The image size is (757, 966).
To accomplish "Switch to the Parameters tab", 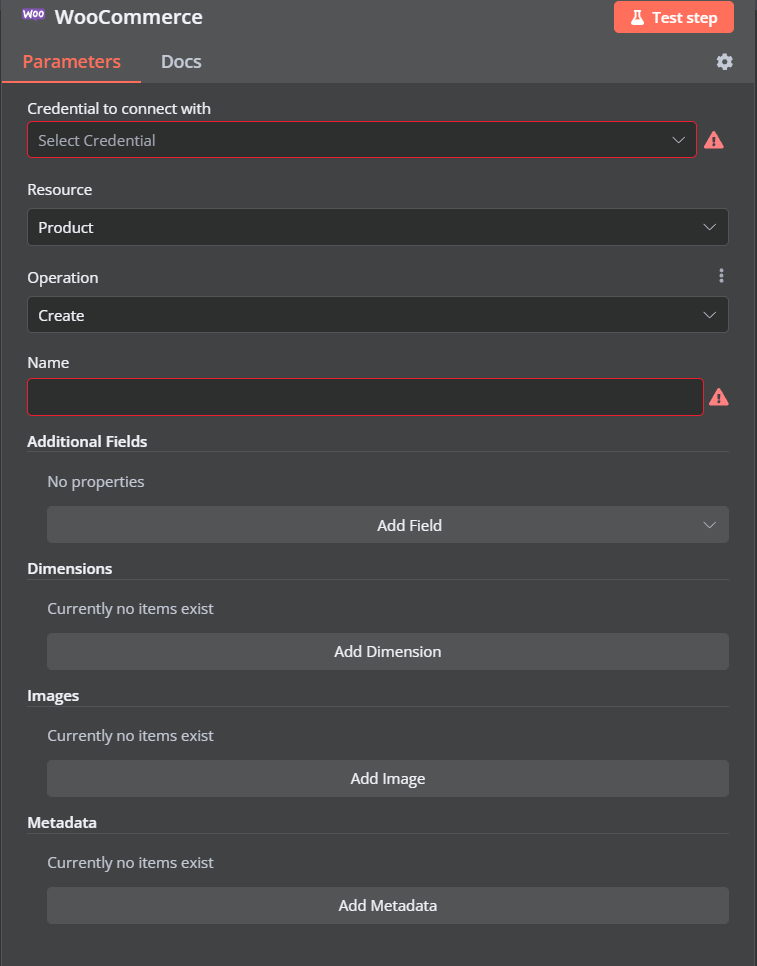I will [71, 62].
